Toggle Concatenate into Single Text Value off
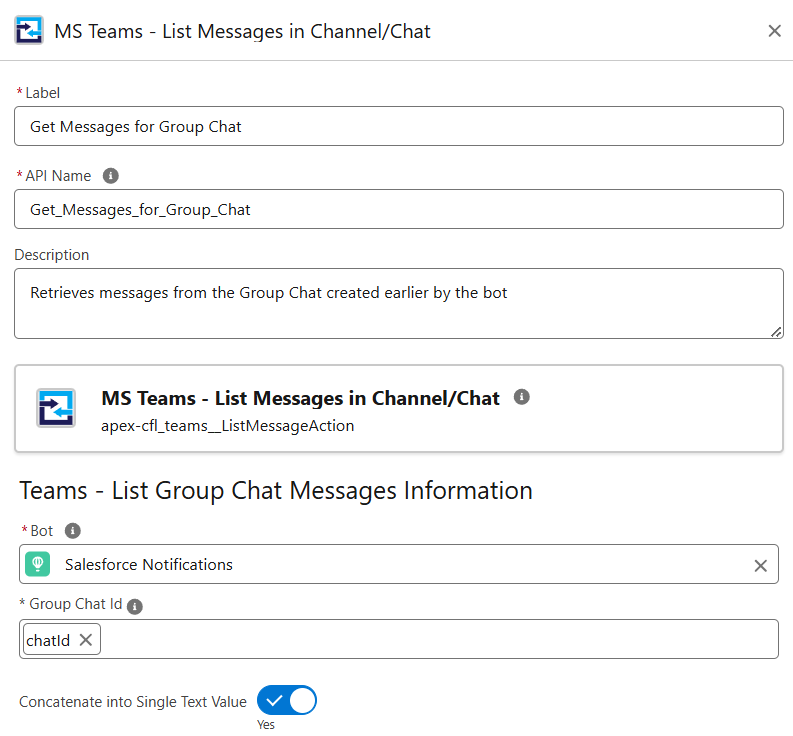The width and height of the screenshot is (793, 736). pyautogui.click(x=287, y=700)
